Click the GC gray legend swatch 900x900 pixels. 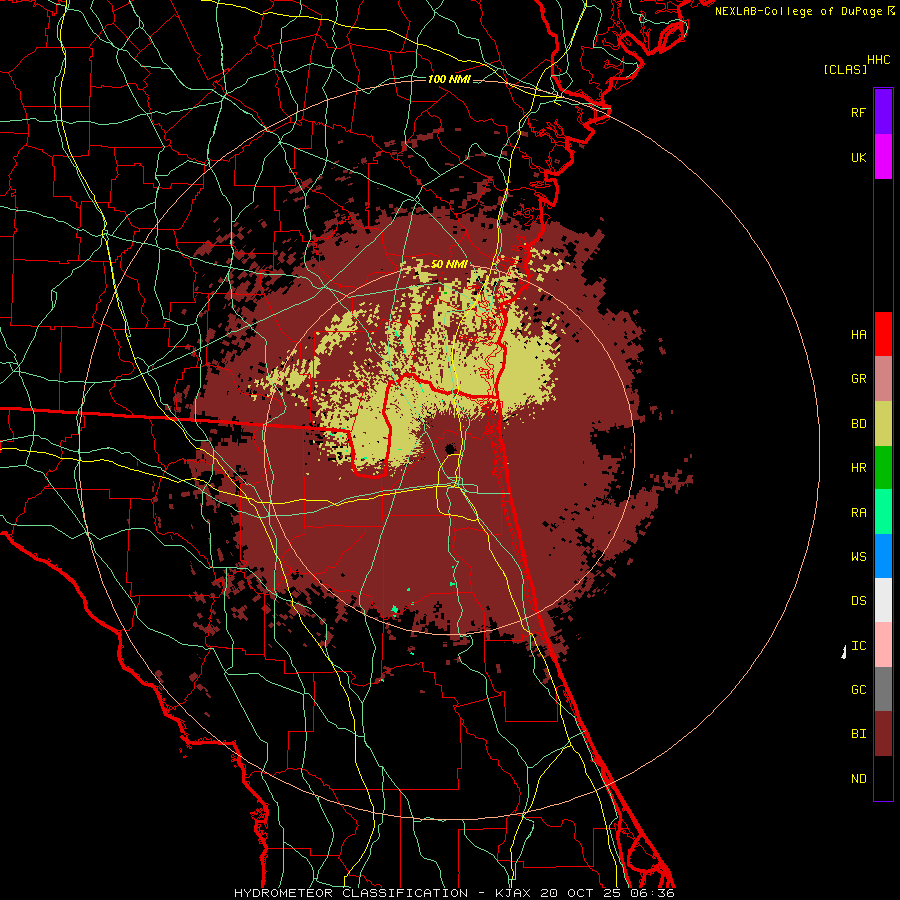click(x=883, y=689)
